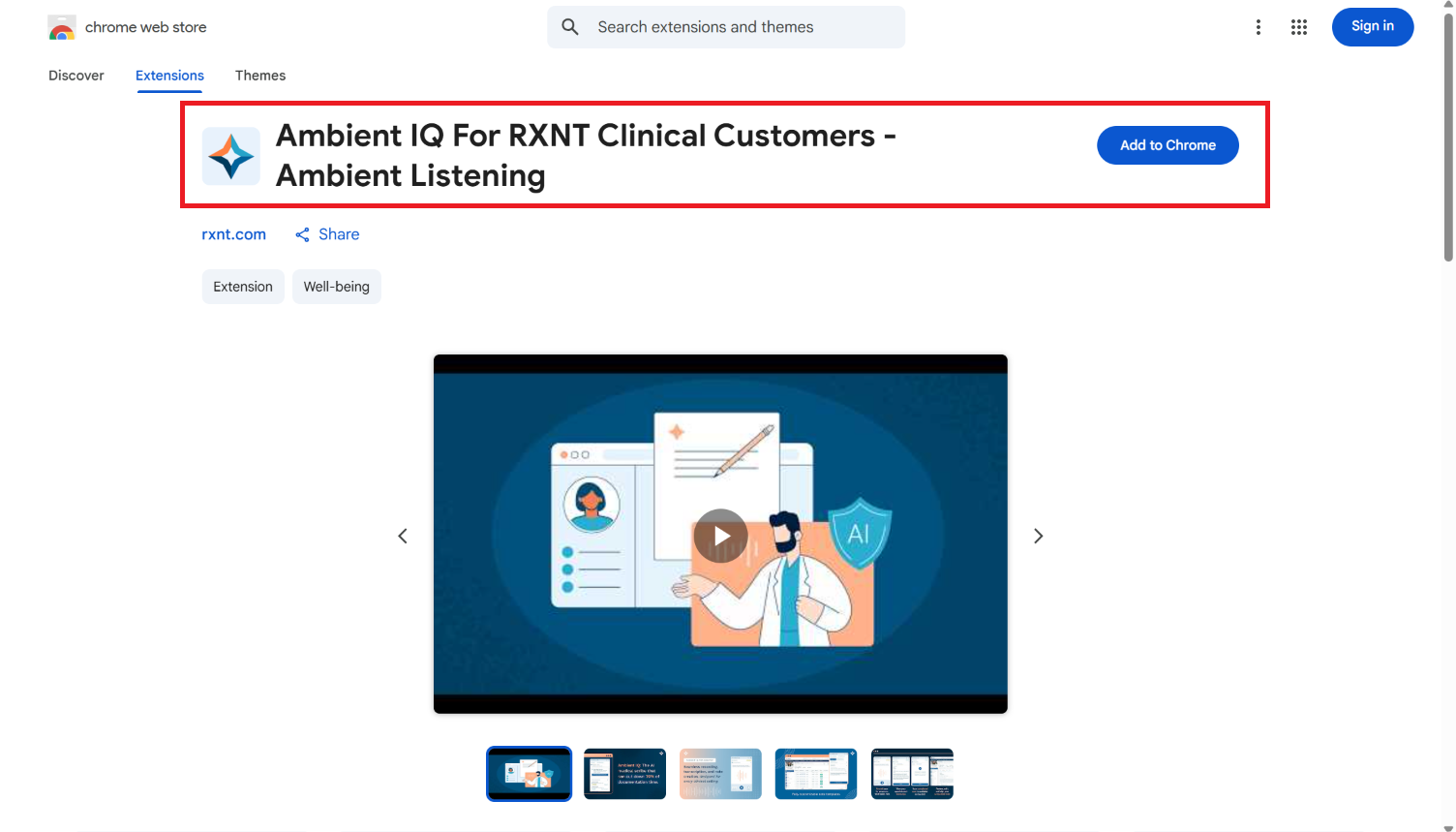This screenshot has height=832, width=1456.
Task: Switch to the Discover tab
Action: tap(76, 76)
